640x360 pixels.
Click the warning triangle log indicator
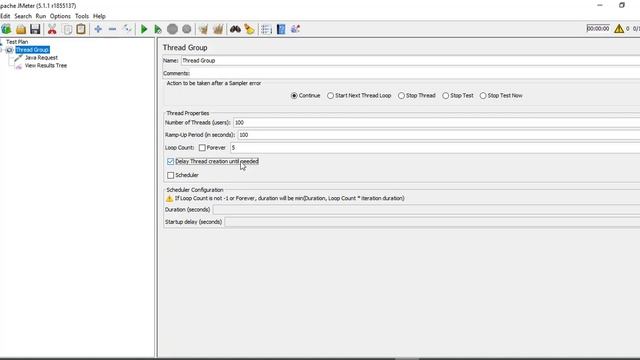pos(619,29)
